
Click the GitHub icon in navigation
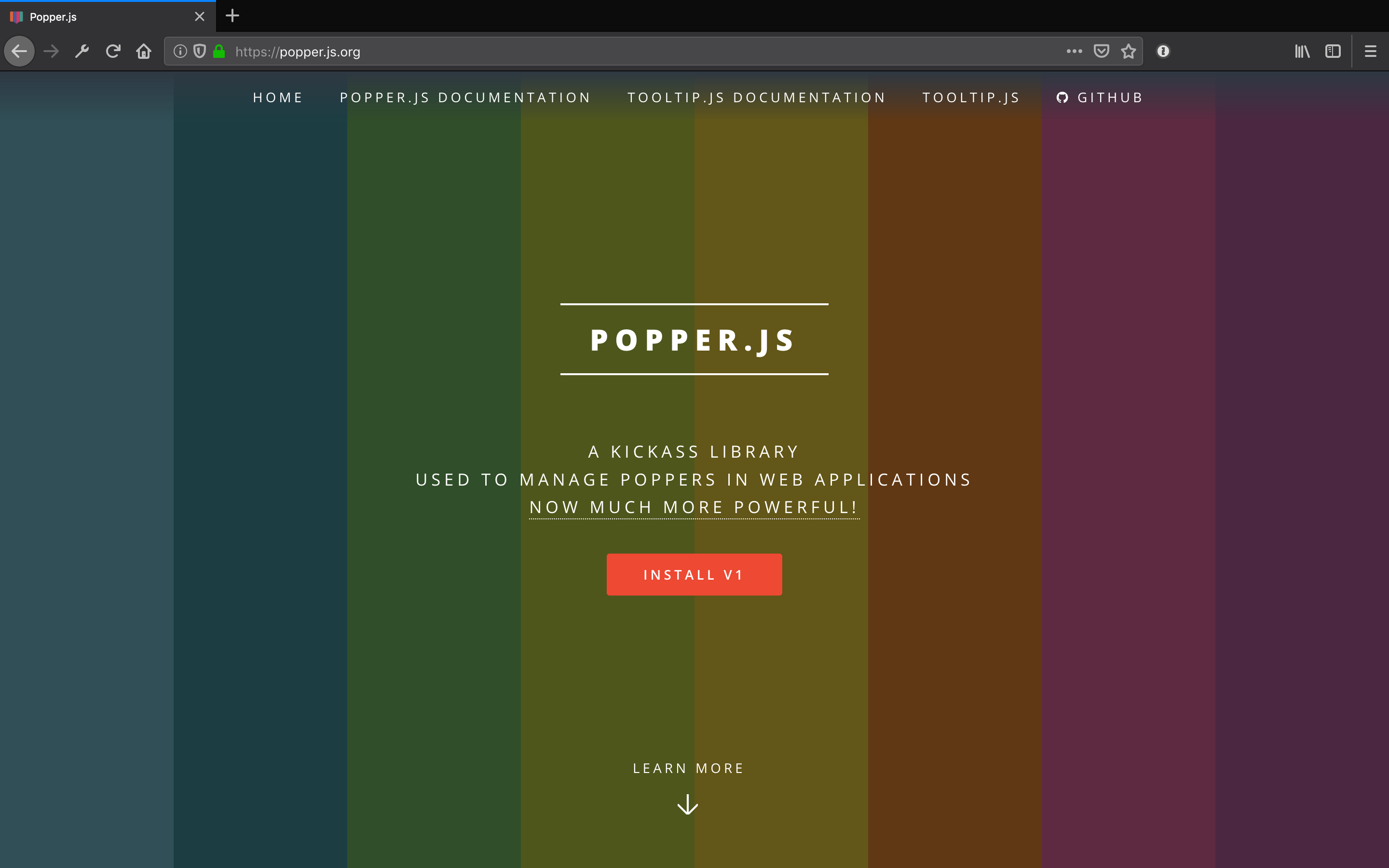click(1062, 97)
